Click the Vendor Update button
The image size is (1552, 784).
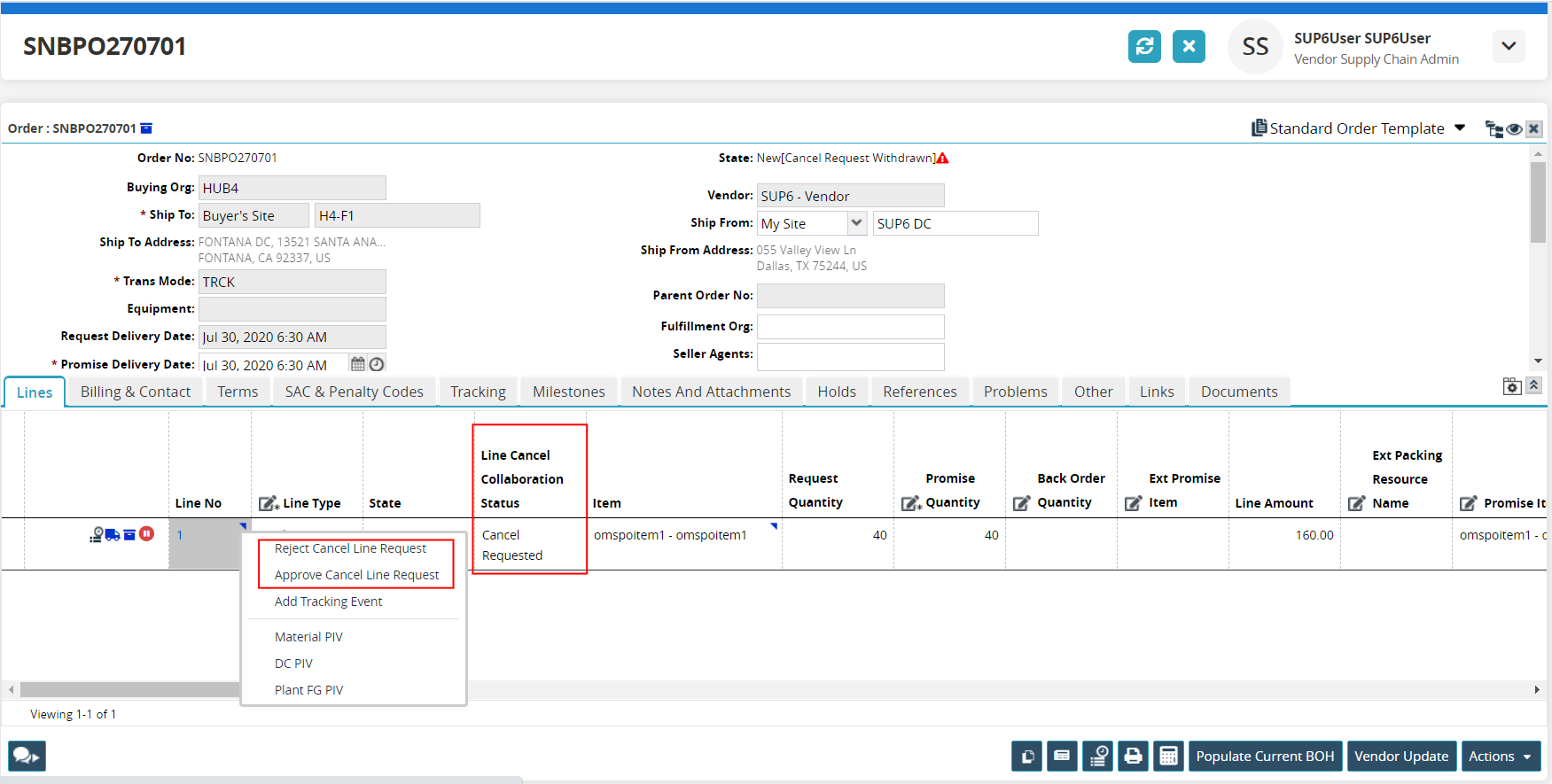pos(1400,756)
